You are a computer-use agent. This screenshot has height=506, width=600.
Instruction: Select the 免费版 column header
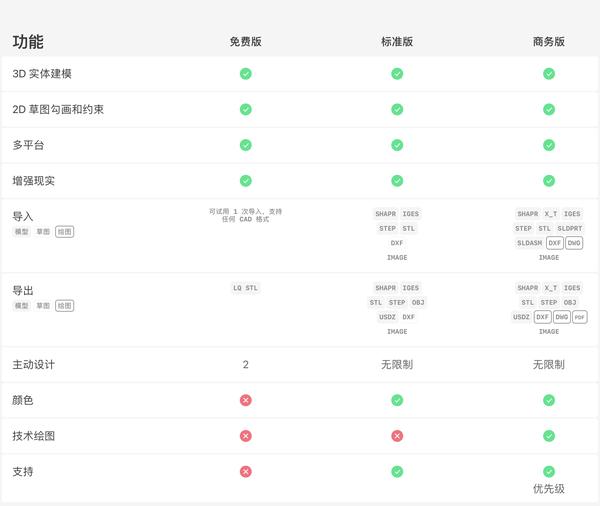pyautogui.click(x=245, y=42)
